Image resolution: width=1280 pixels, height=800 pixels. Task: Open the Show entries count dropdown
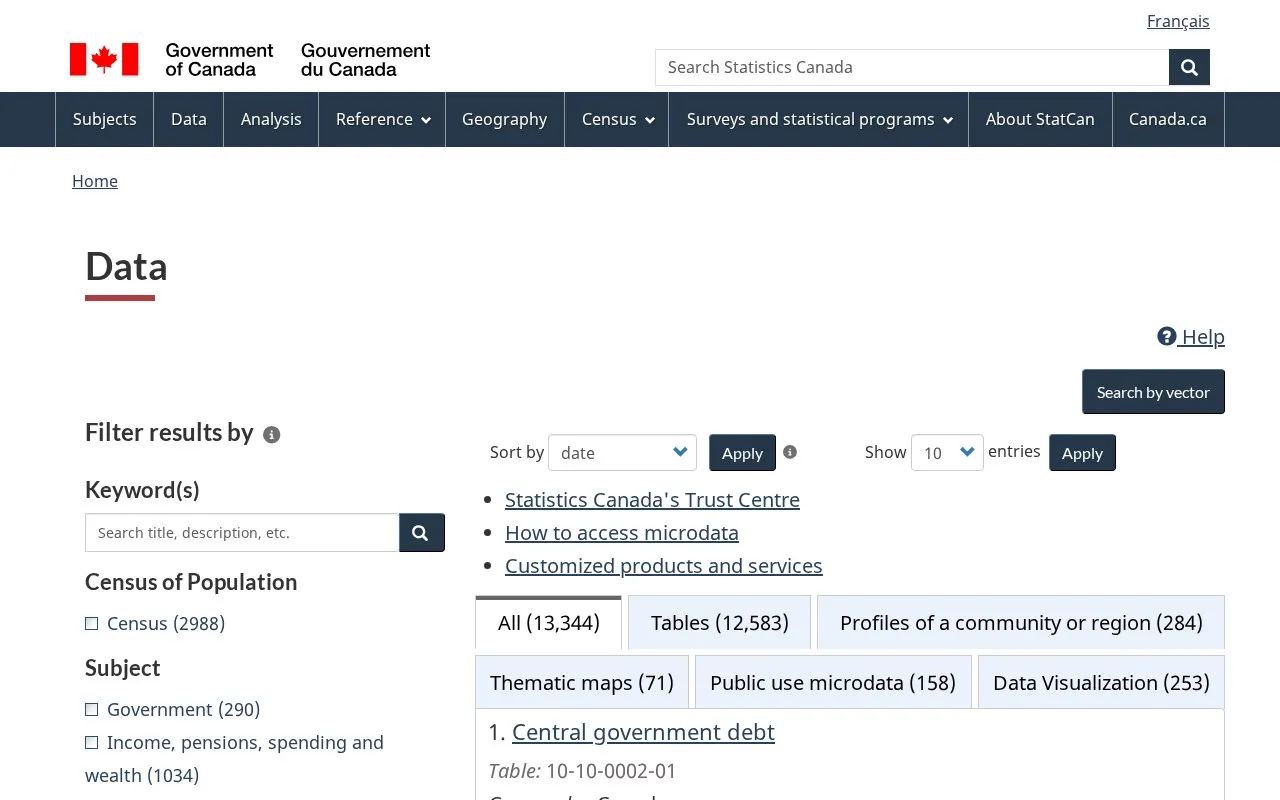coord(947,452)
